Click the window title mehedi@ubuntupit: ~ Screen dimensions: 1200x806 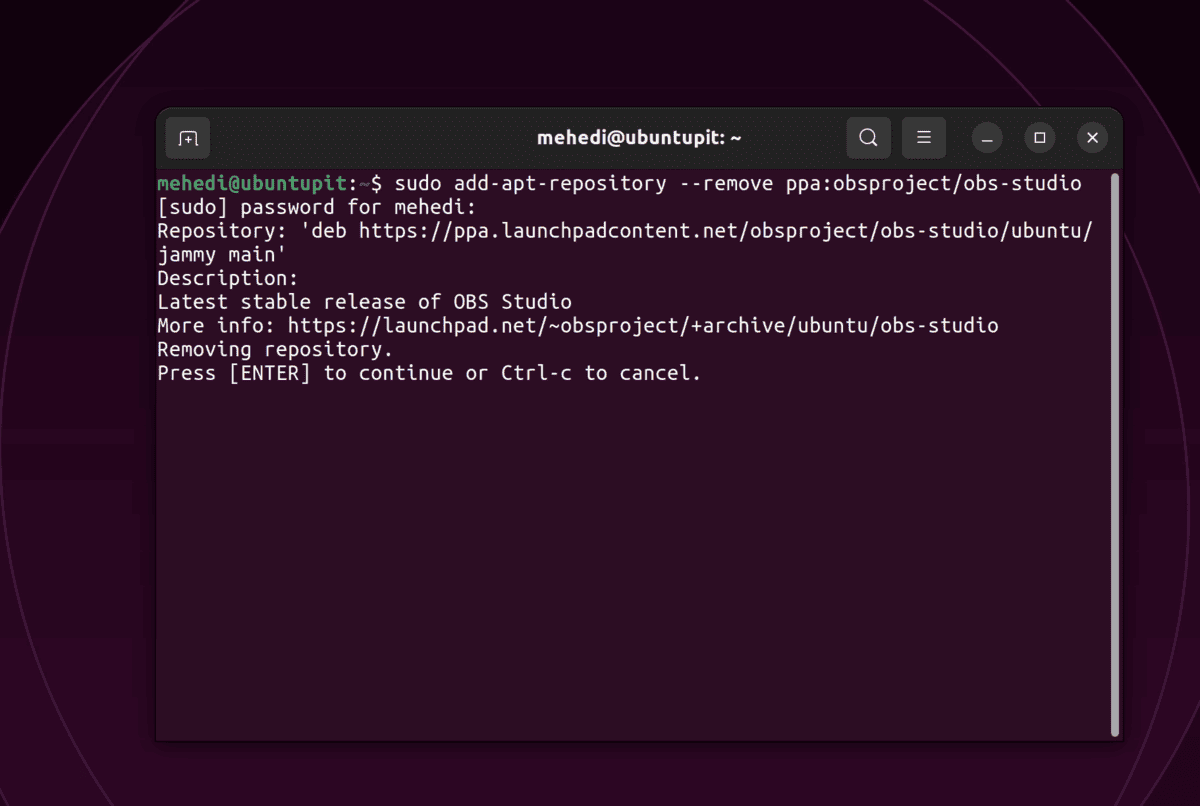639,138
